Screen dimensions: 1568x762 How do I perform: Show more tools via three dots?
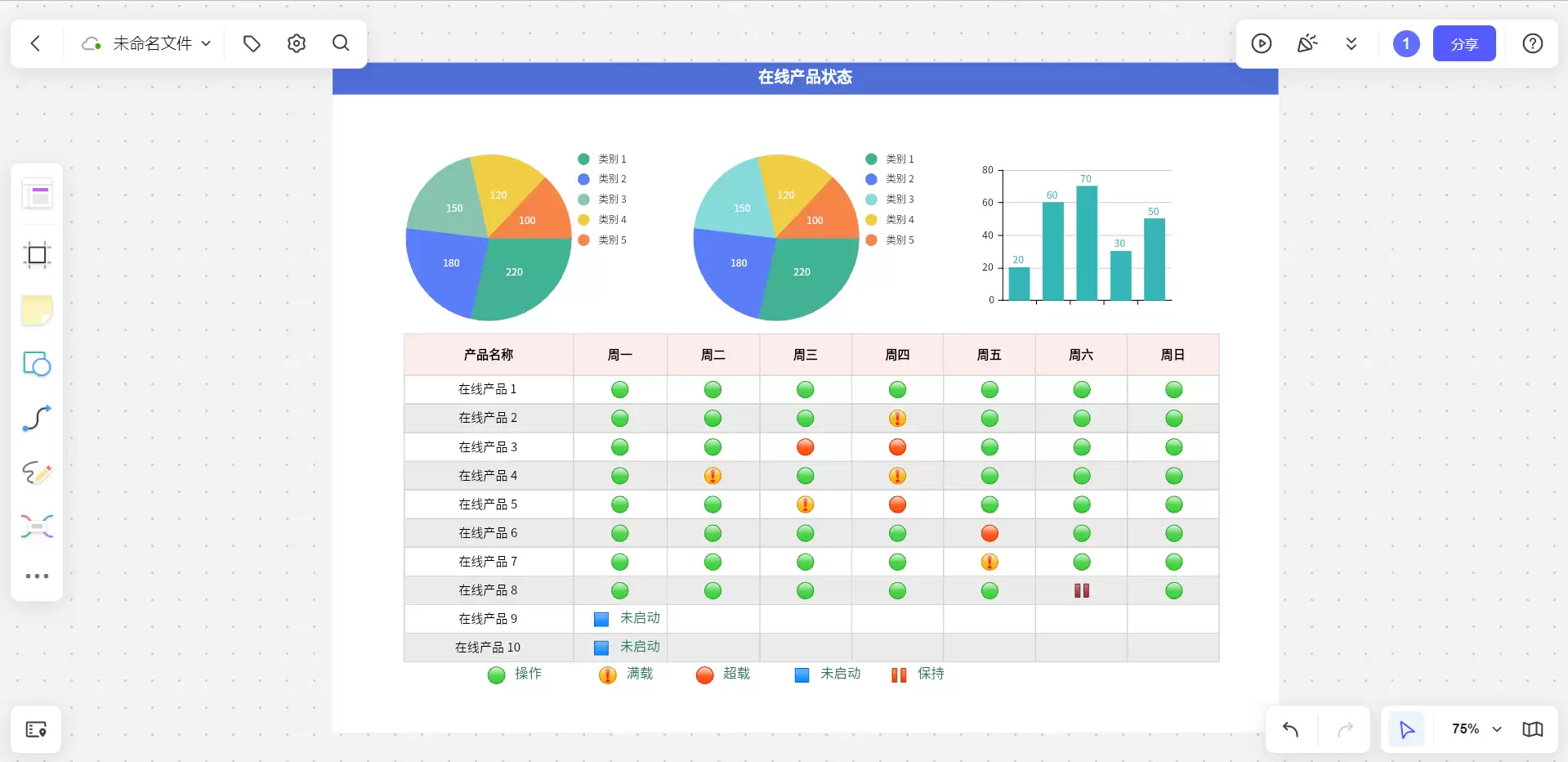point(37,576)
